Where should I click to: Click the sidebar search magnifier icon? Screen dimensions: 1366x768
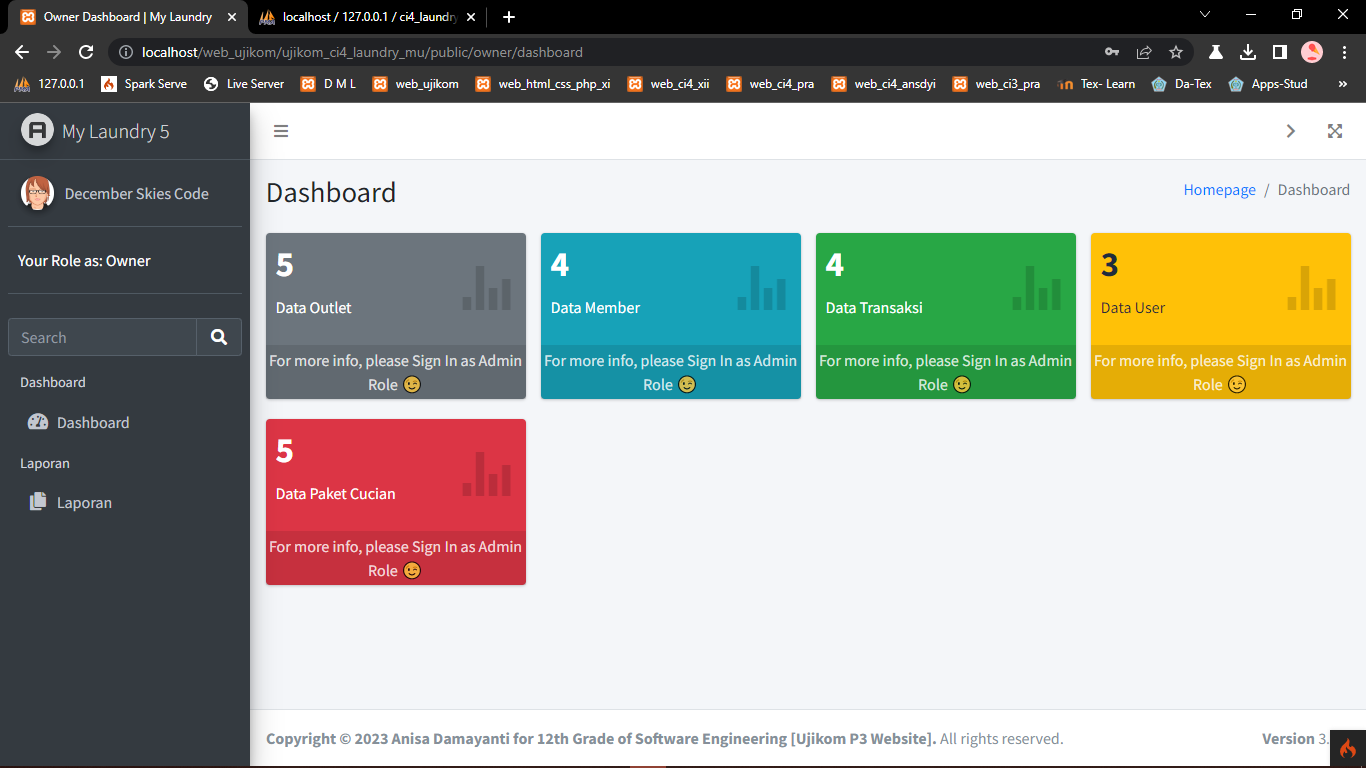(x=219, y=337)
